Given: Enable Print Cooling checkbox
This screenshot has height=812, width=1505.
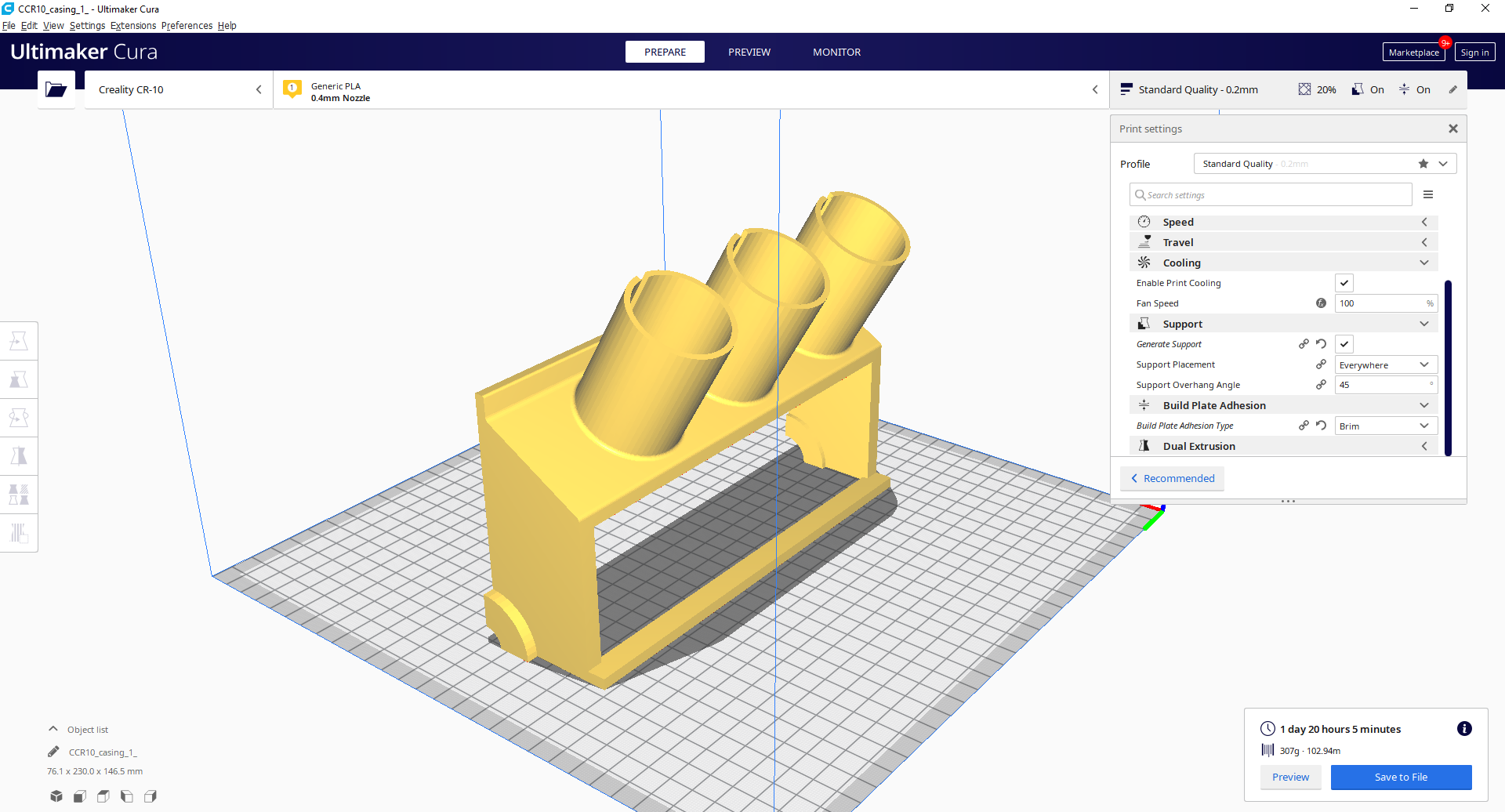Looking at the screenshot, I should click(x=1344, y=282).
